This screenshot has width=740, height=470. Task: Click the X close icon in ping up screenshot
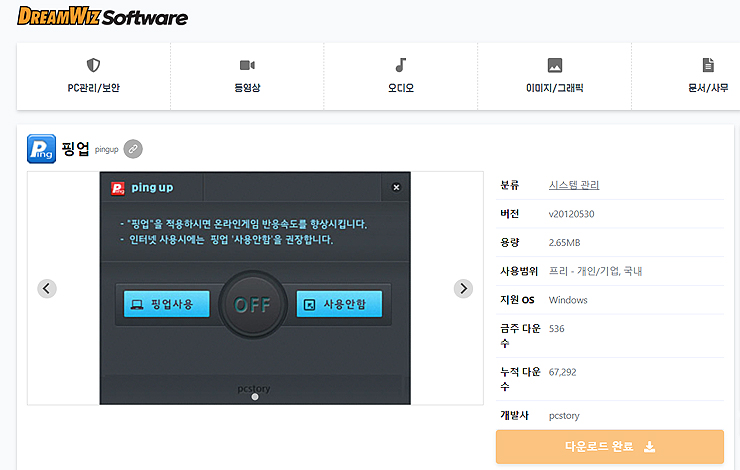(396, 187)
